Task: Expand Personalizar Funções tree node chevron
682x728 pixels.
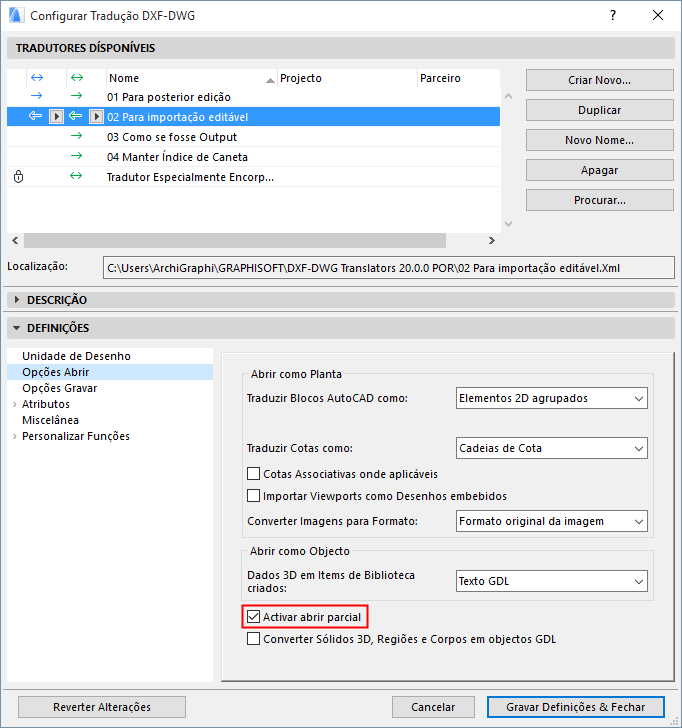Action: [x=15, y=436]
